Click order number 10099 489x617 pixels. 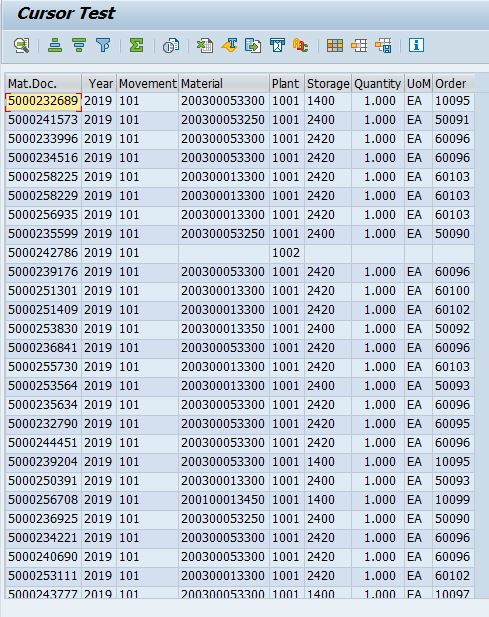point(452,500)
